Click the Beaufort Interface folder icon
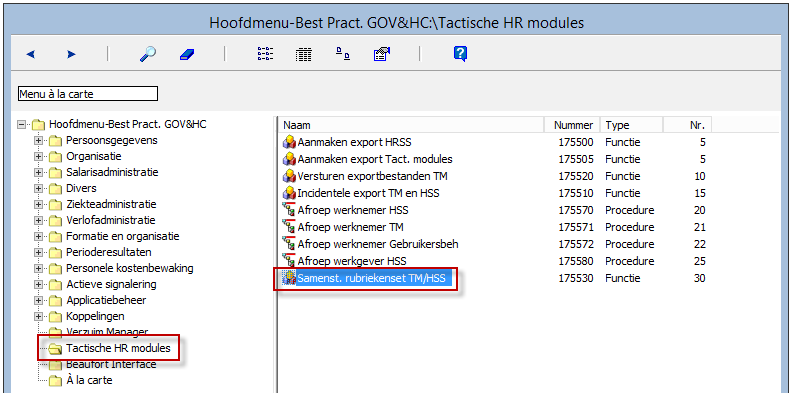 click(x=56, y=365)
